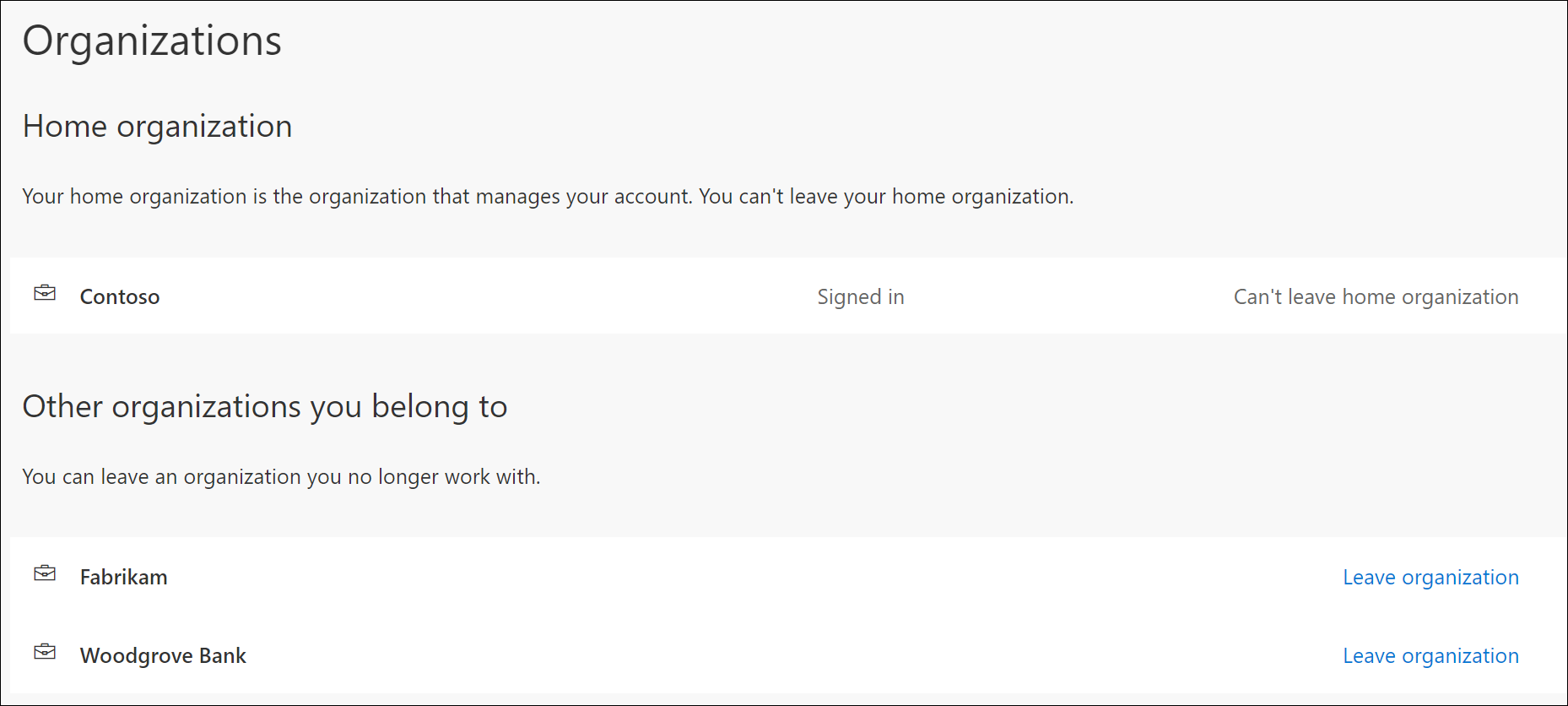Click the Signed in status label
This screenshot has height=706, width=1568.
[x=860, y=296]
